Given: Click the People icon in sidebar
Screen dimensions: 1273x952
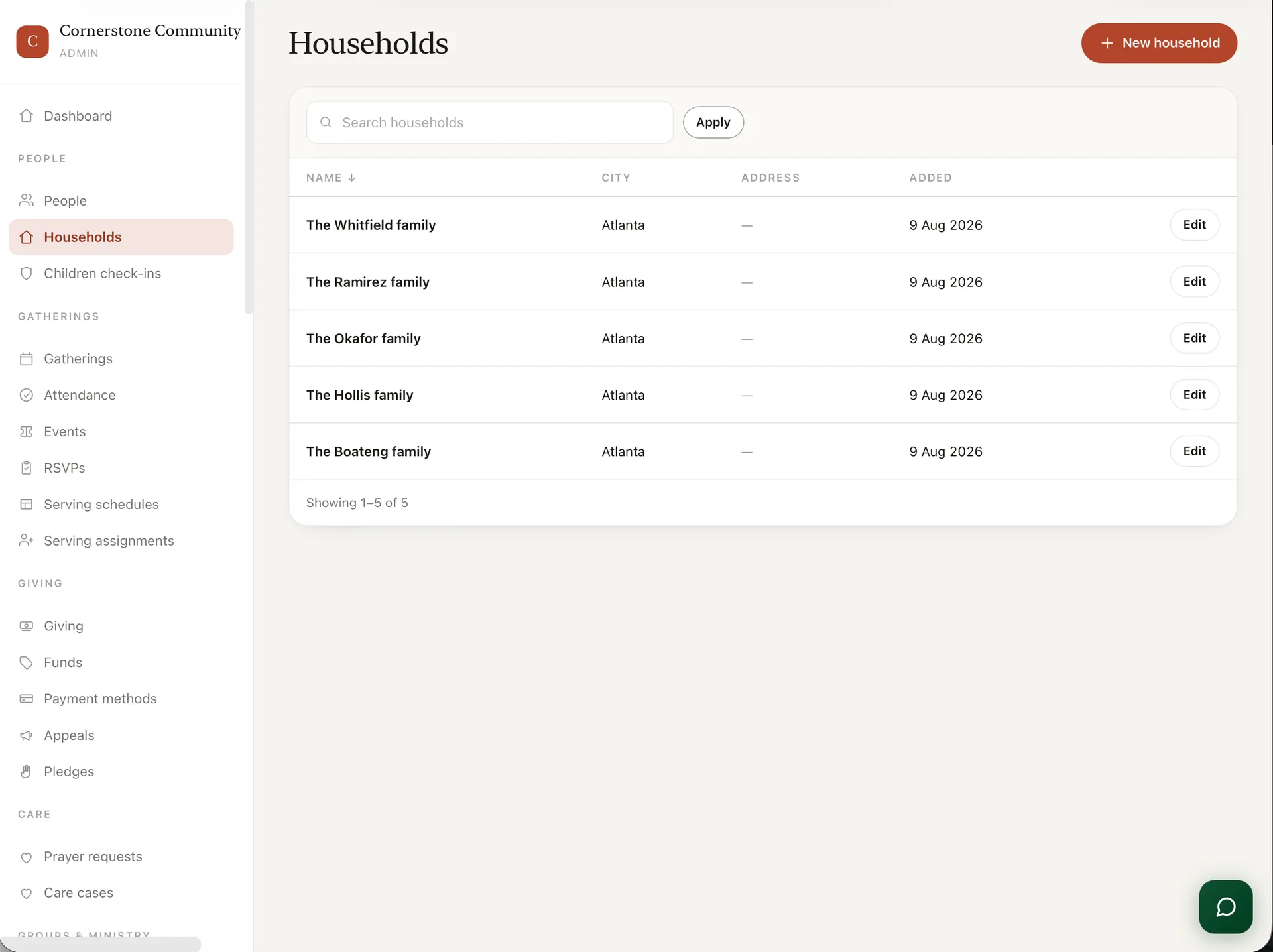Looking at the screenshot, I should 27,200.
